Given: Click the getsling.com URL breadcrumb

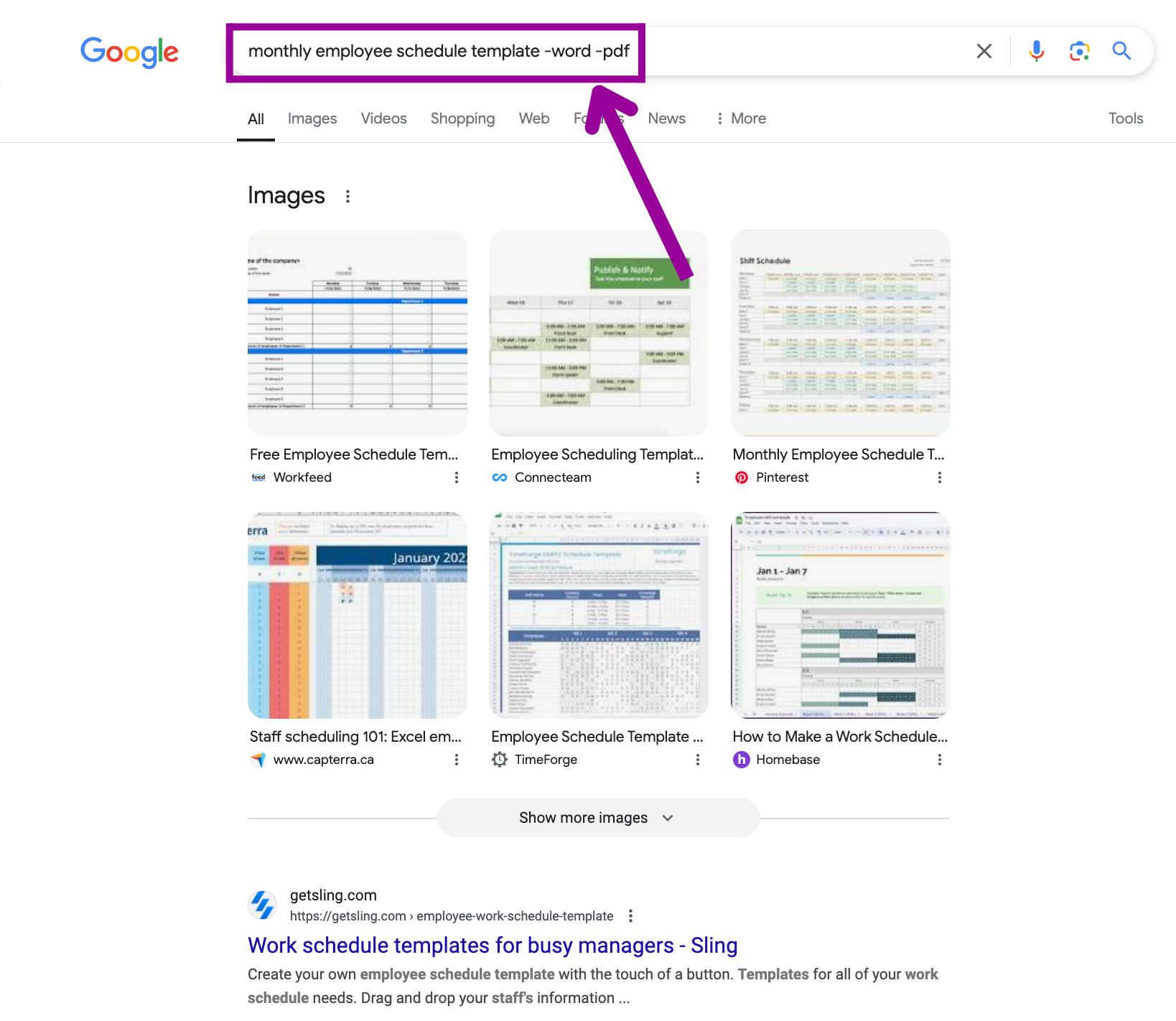Looking at the screenshot, I should click(x=452, y=916).
